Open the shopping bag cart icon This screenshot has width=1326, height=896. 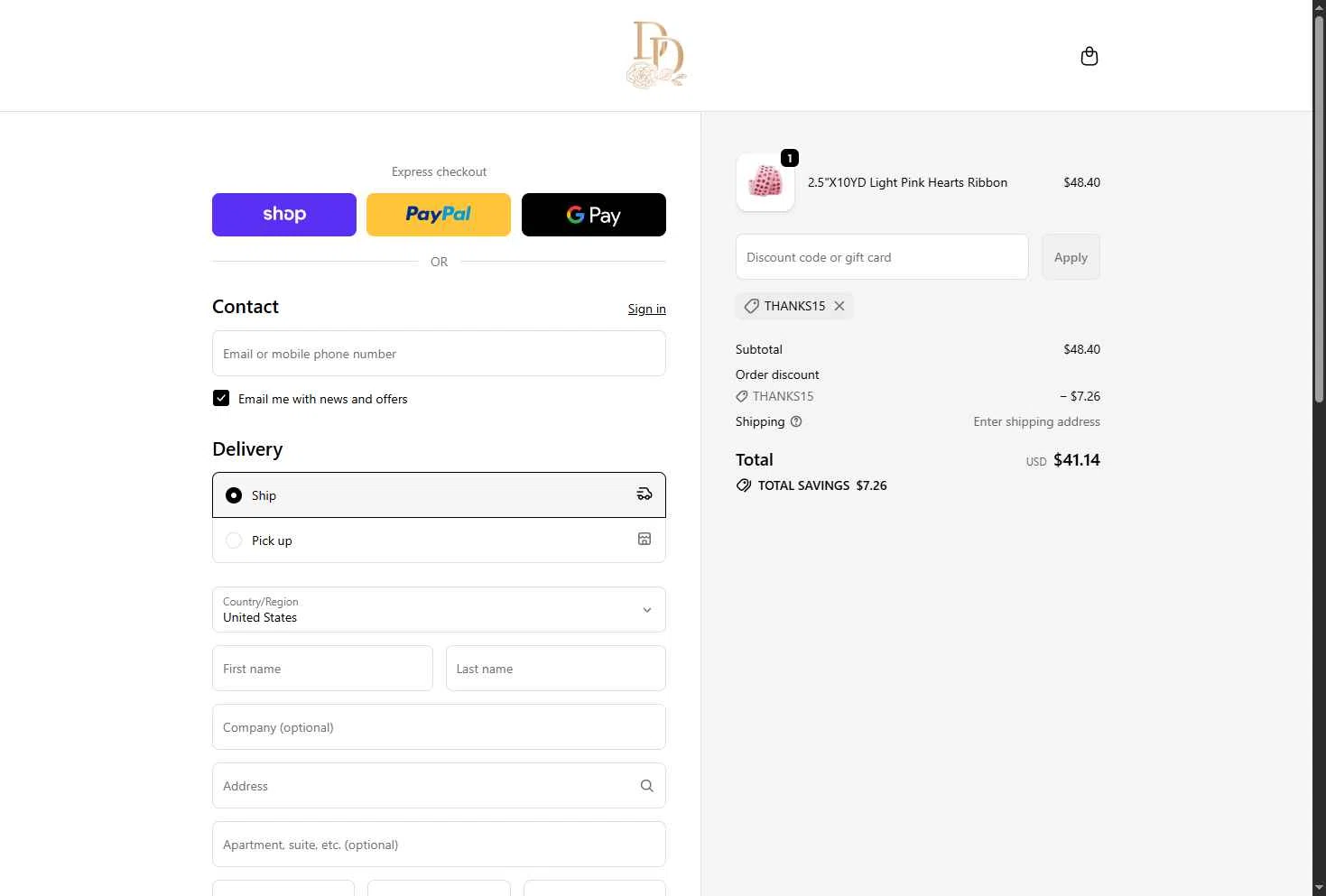point(1090,56)
